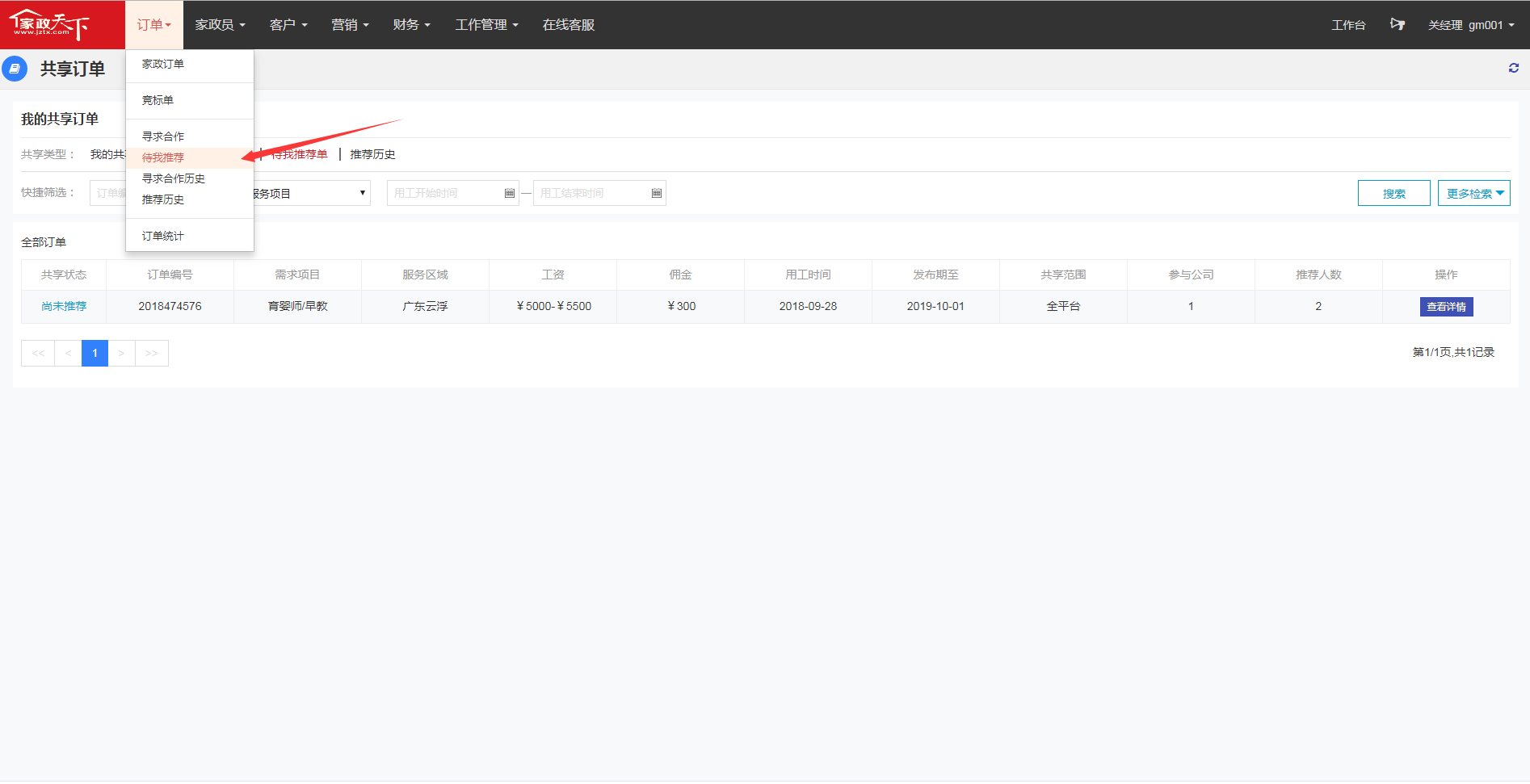
Task: Expand 更多检索 options
Action: (1473, 193)
